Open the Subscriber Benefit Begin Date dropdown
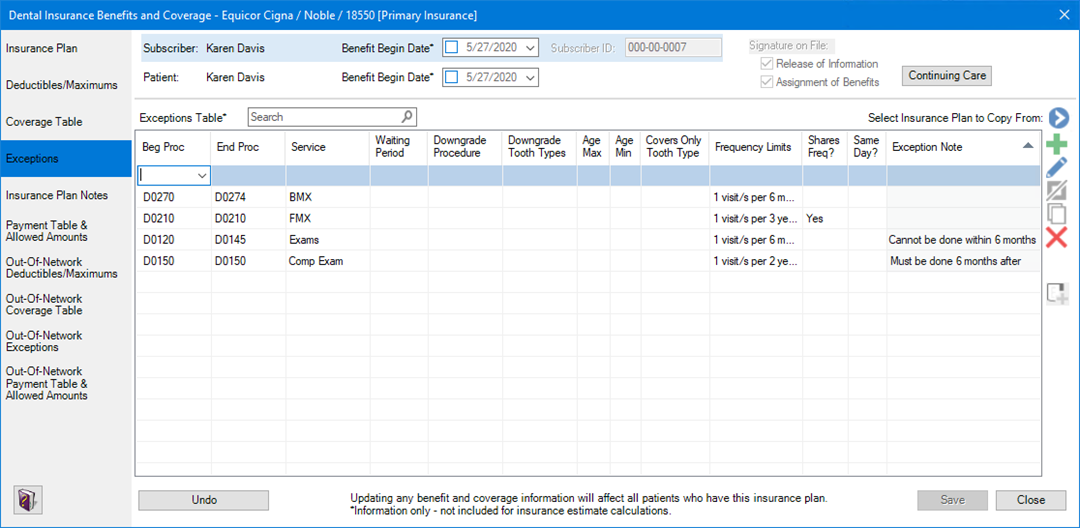This screenshot has height=528, width=1080. [x=530, y=47]
